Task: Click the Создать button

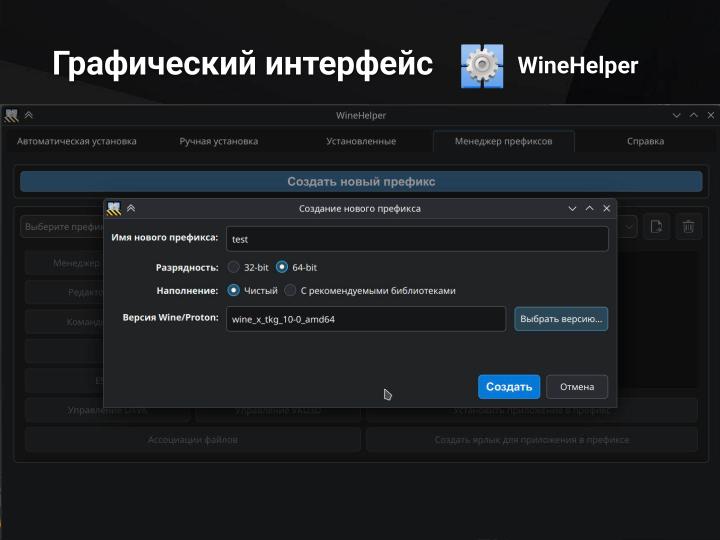Action: pos(509,387)
